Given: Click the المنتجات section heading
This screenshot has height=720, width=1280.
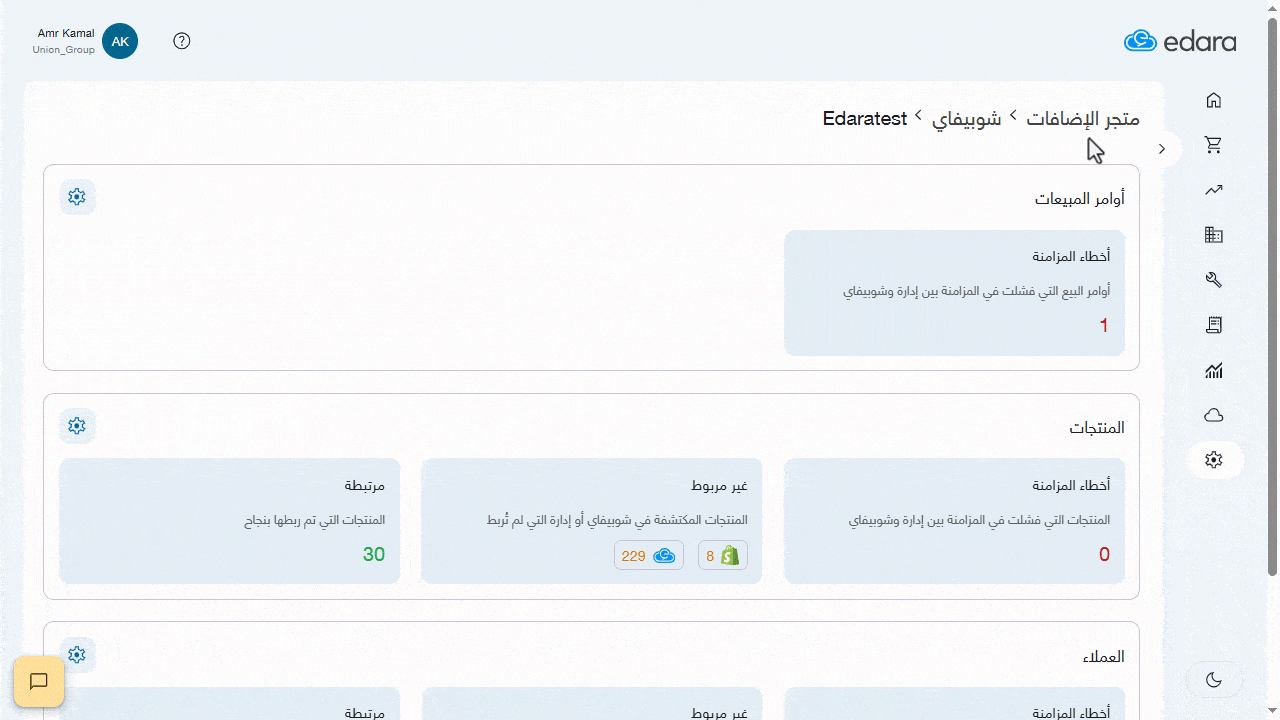Looking at the screenshot, I should click(1097, 427).
